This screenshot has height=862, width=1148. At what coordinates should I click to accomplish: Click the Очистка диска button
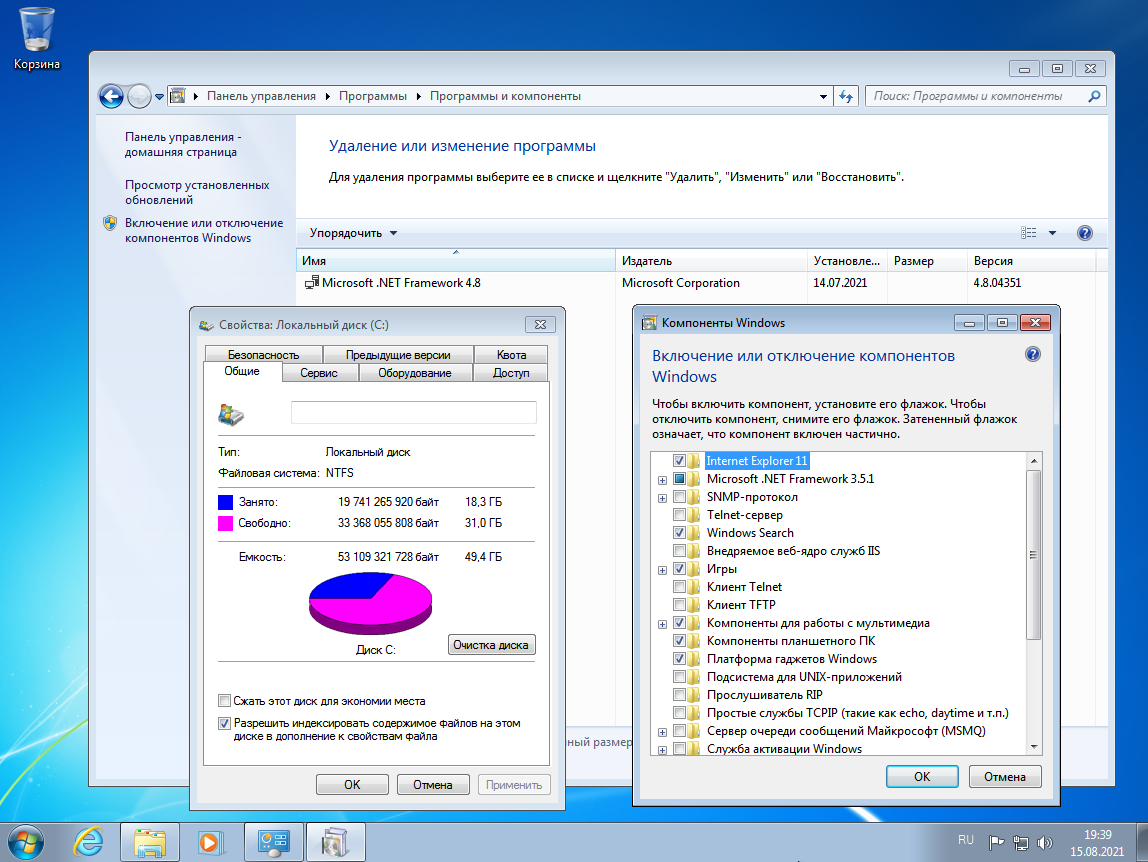(491, 645)
